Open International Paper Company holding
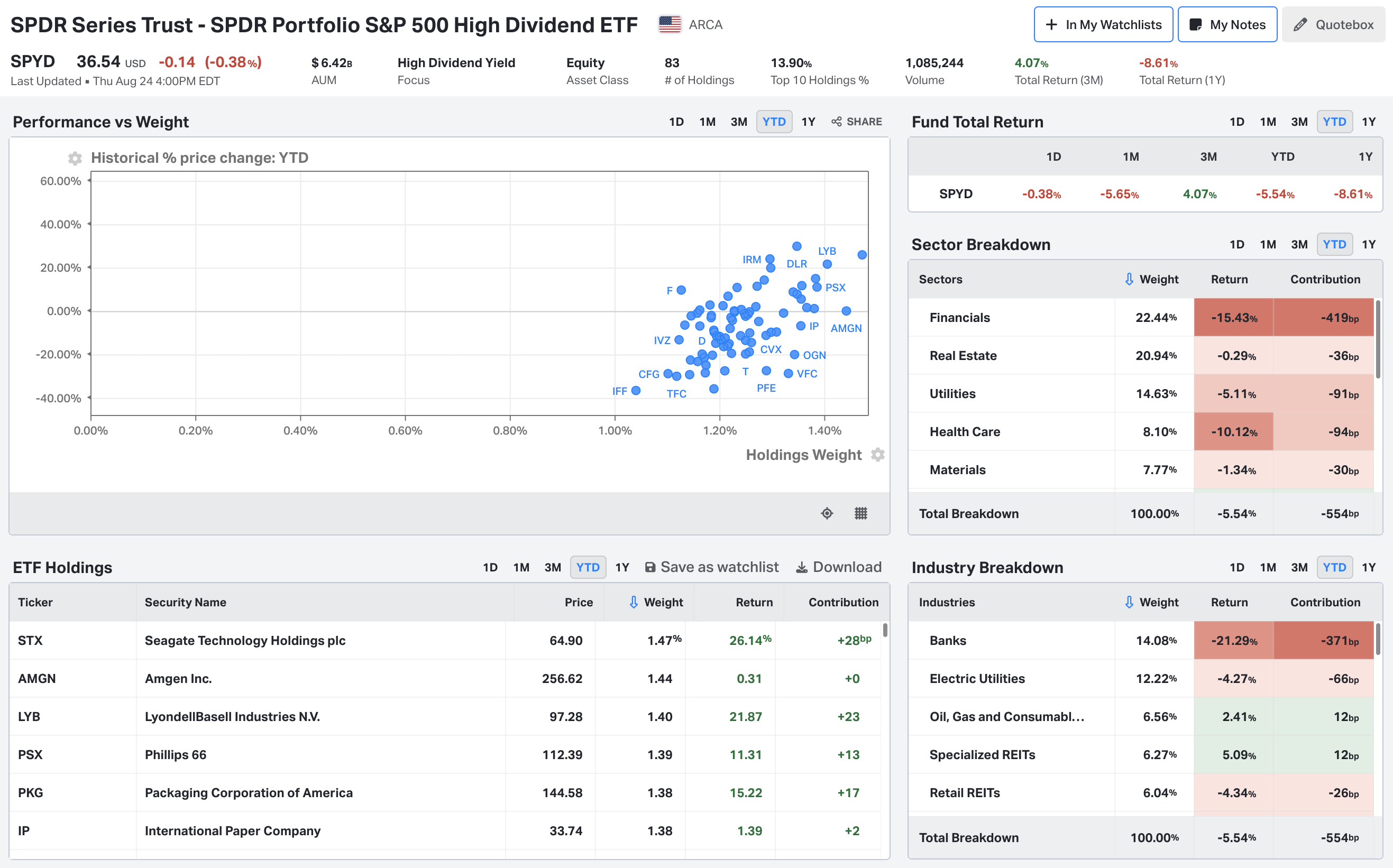Screen dimensions: 1393x868 445,830
